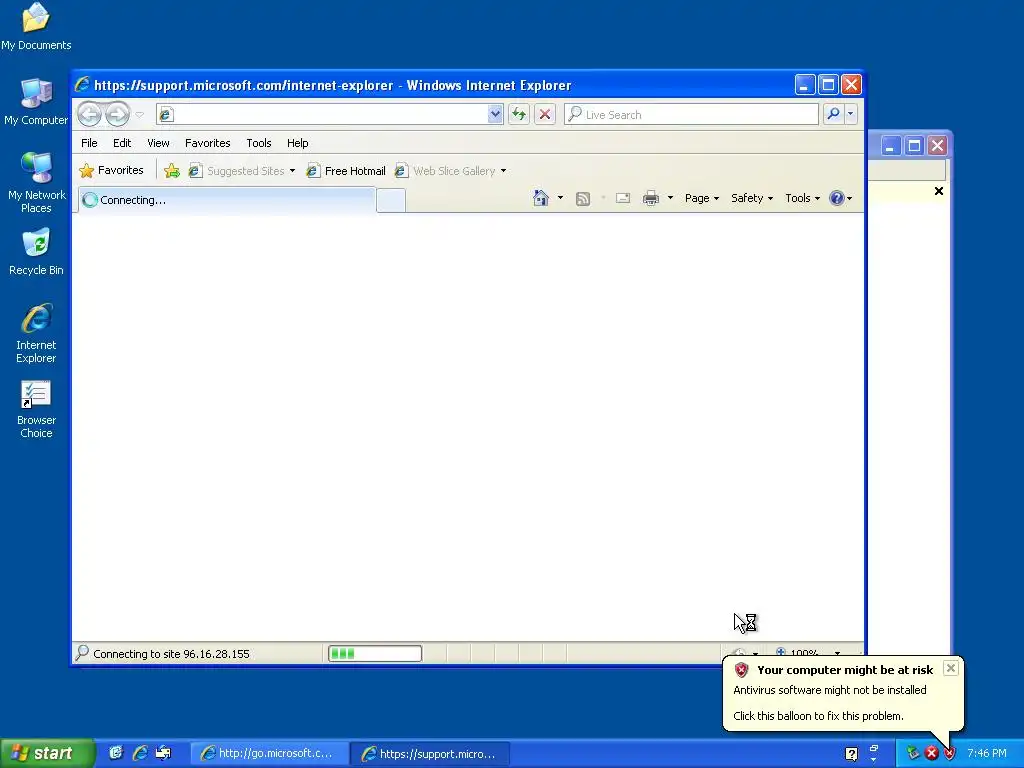
Task: Open recent pages dropdown next to Forward
Action: 139,114
